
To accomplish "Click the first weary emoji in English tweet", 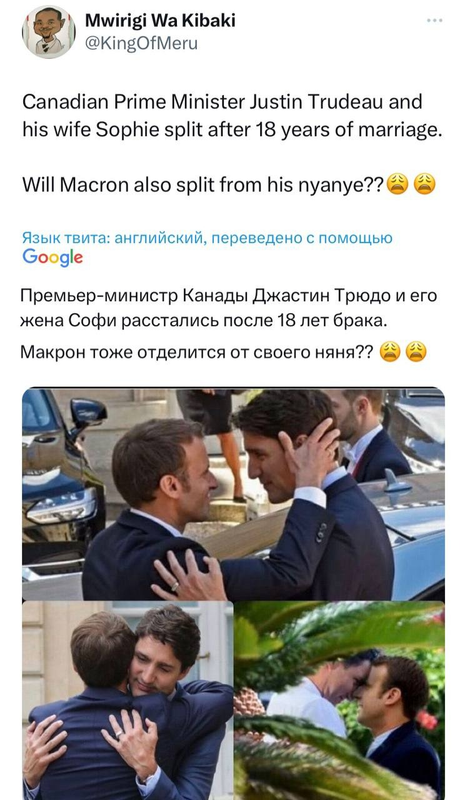I will tap(398, 184).
